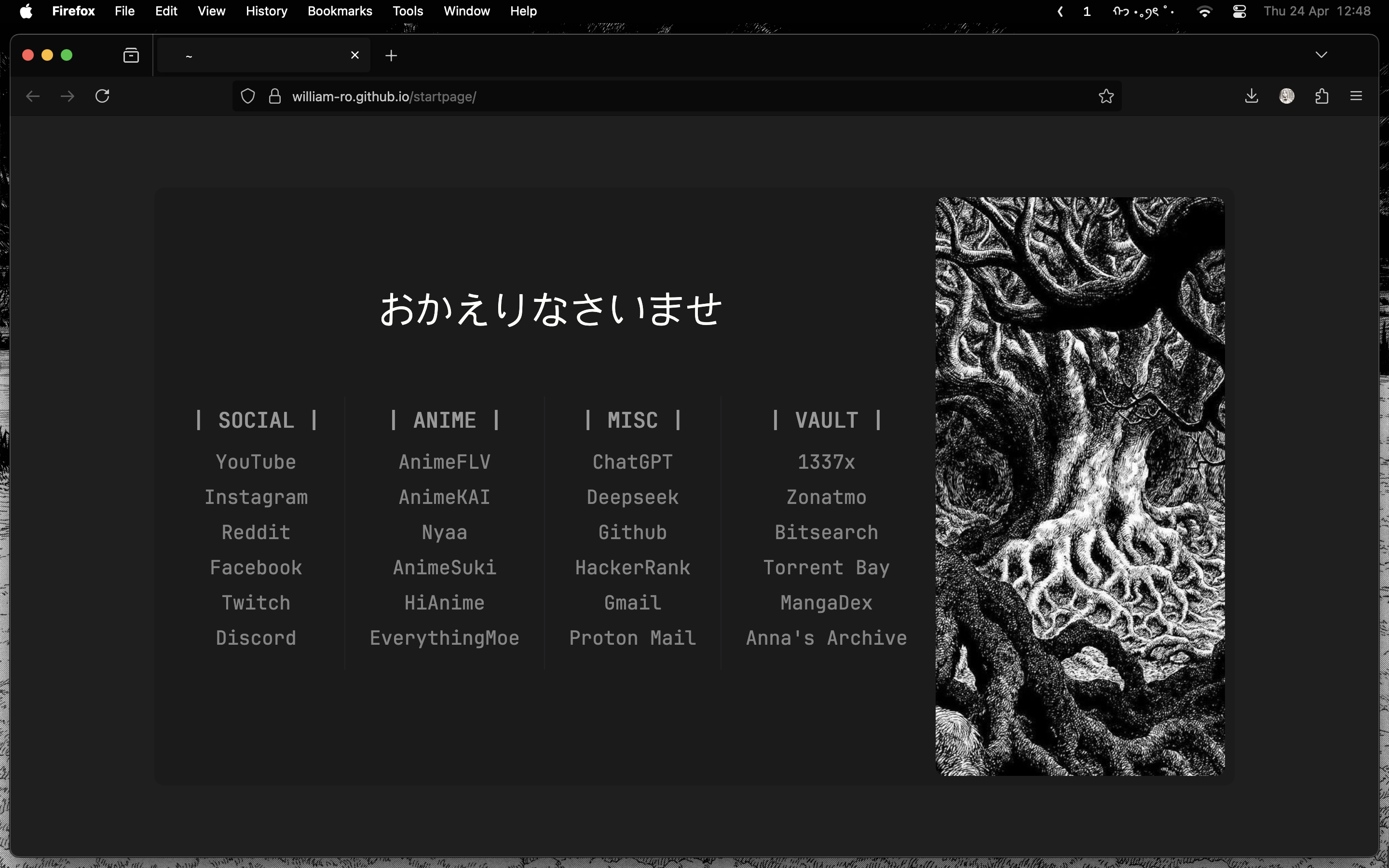Screen dimensions: 1389x868
Task: Open the Facebook link
Action: click(x=256, y=568)
